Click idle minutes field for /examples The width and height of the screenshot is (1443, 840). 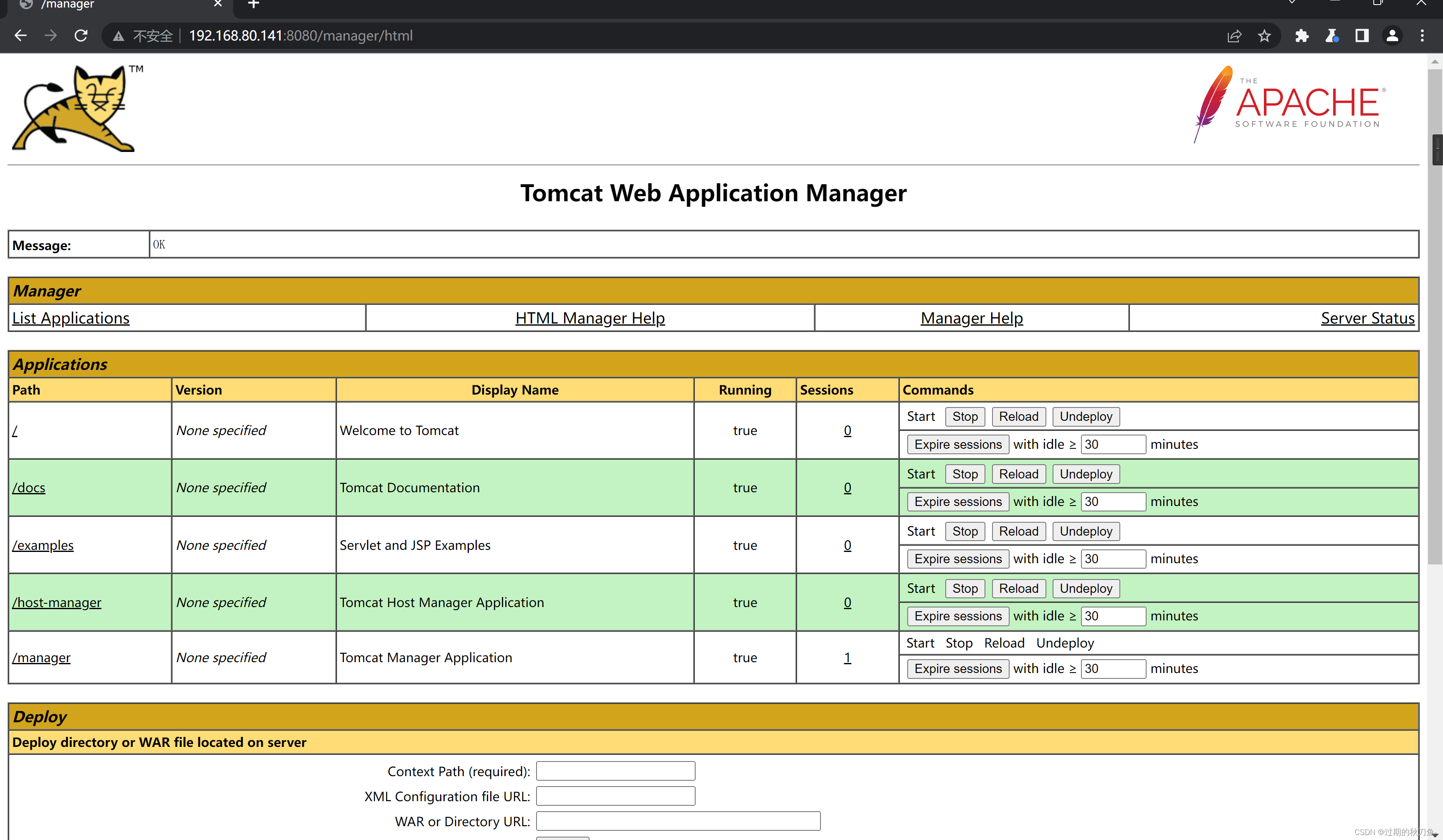[x=1113, y=559]
